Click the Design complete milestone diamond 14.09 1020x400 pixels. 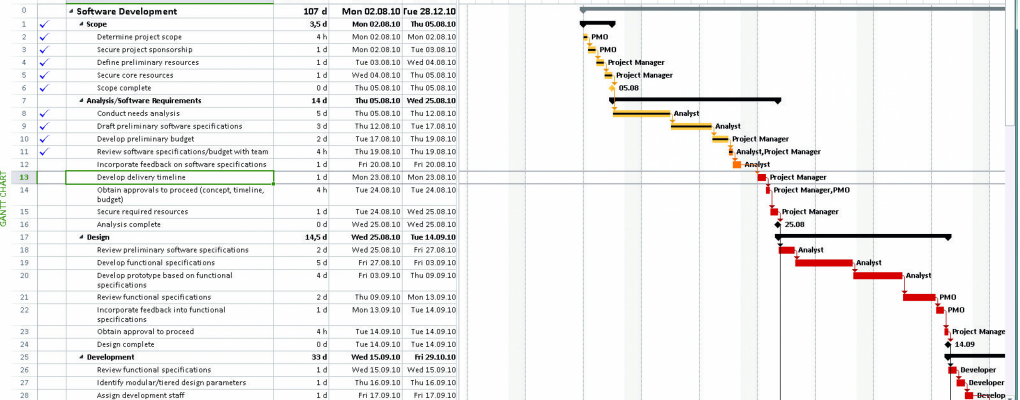pos(947,344)
